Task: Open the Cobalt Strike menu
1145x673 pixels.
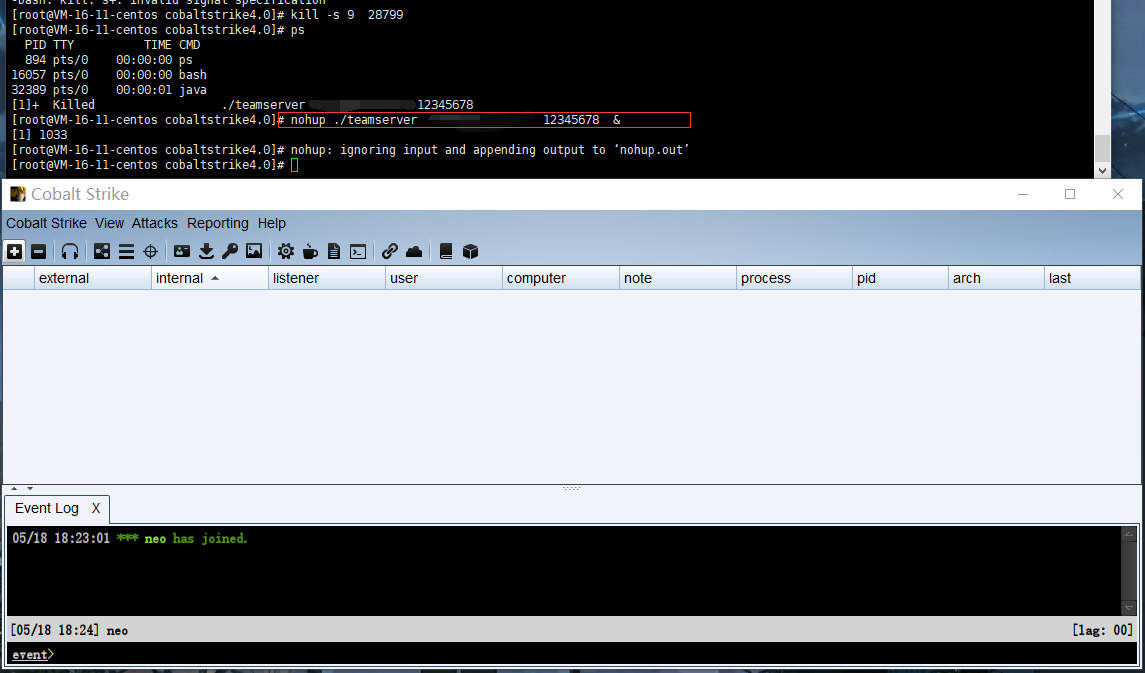Action: pos(46,223)
